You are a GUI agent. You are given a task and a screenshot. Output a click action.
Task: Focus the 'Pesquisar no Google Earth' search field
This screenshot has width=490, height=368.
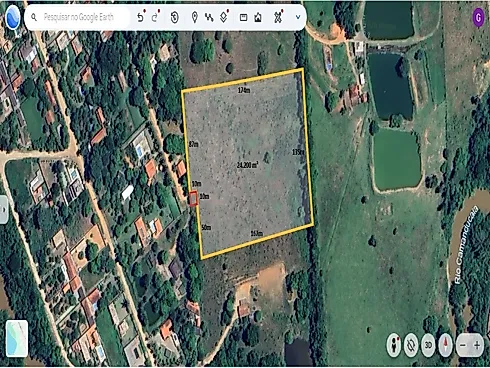(x=79, y=17)
